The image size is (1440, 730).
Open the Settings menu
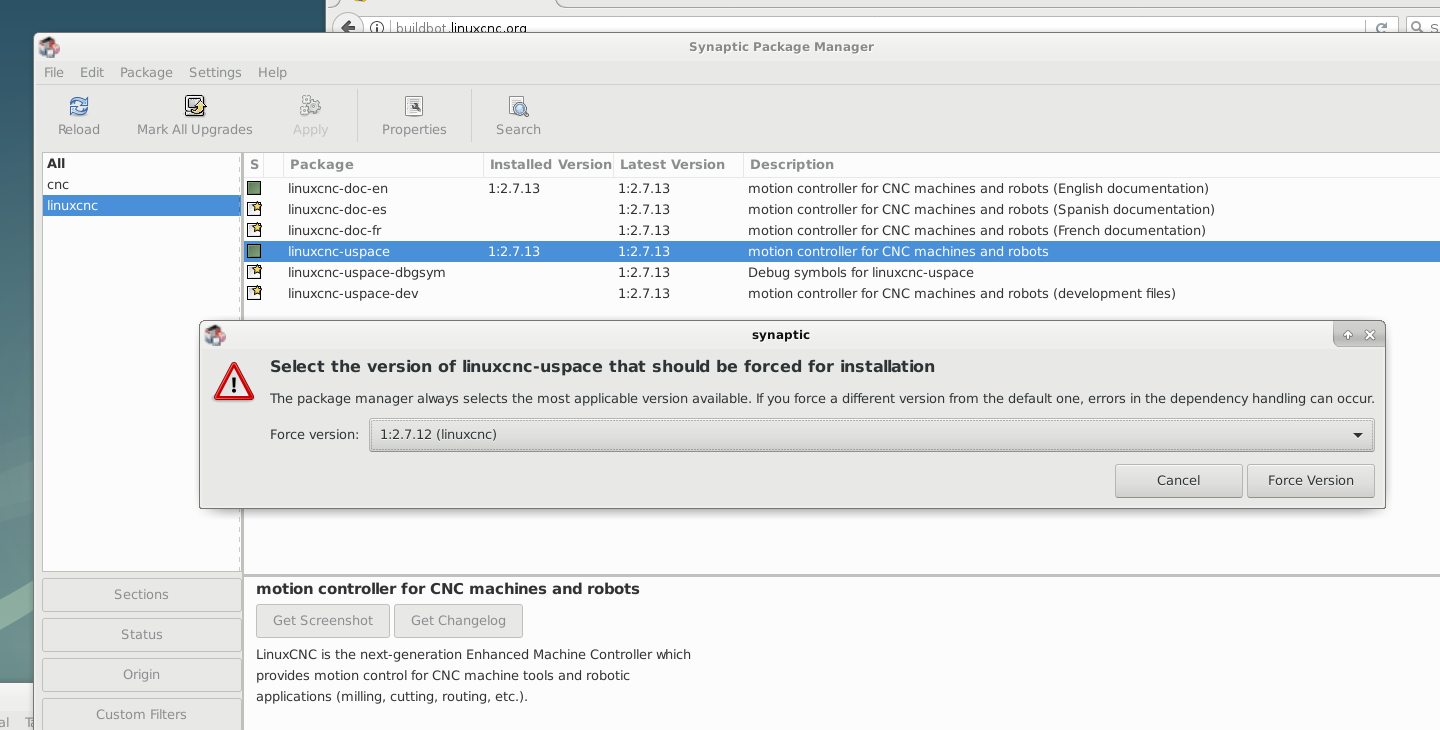pyautogui.click(x=215, y=72)
